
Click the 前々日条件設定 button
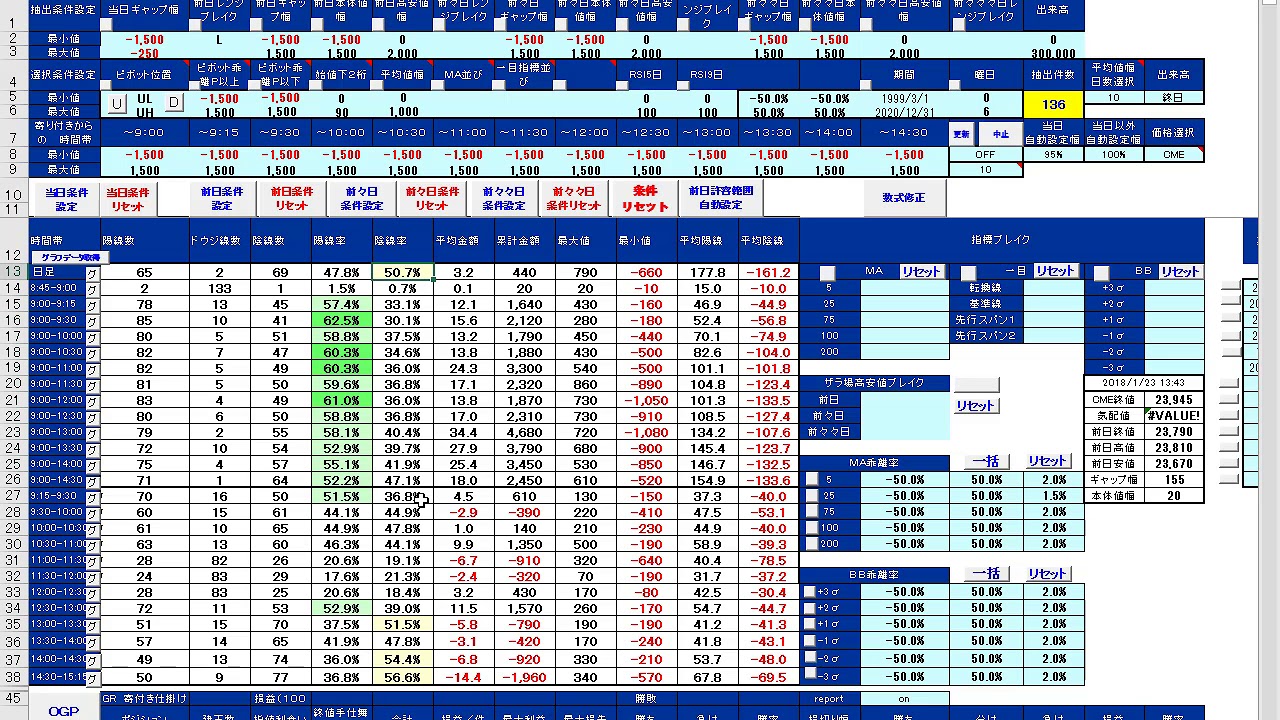361,198
